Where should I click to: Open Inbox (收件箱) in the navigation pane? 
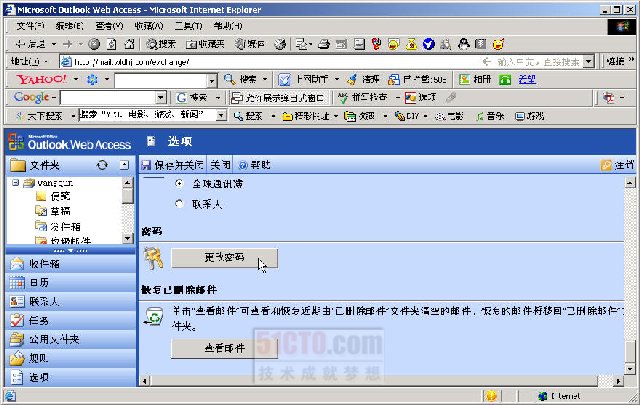pos(46,264)
